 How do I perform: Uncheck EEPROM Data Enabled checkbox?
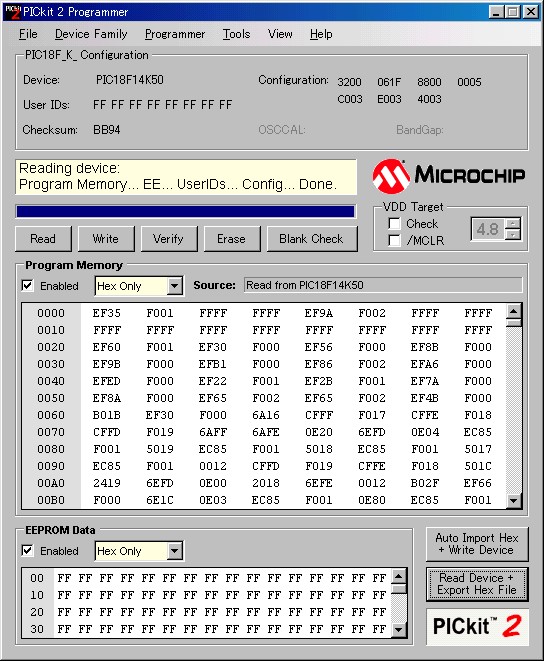pyautogui.click(x=27, y=551)
